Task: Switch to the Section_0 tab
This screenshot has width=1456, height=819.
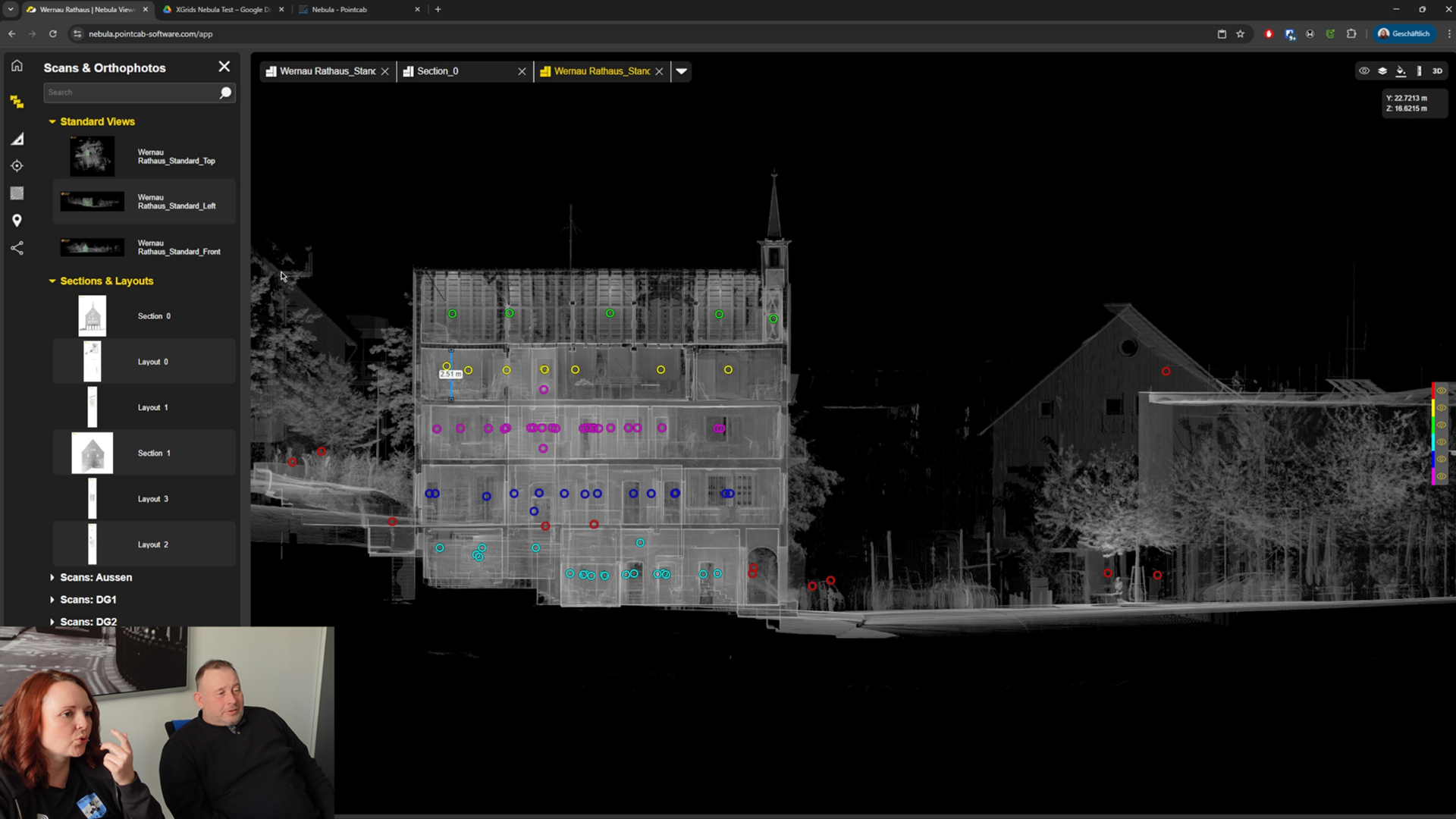Action: 438,71
